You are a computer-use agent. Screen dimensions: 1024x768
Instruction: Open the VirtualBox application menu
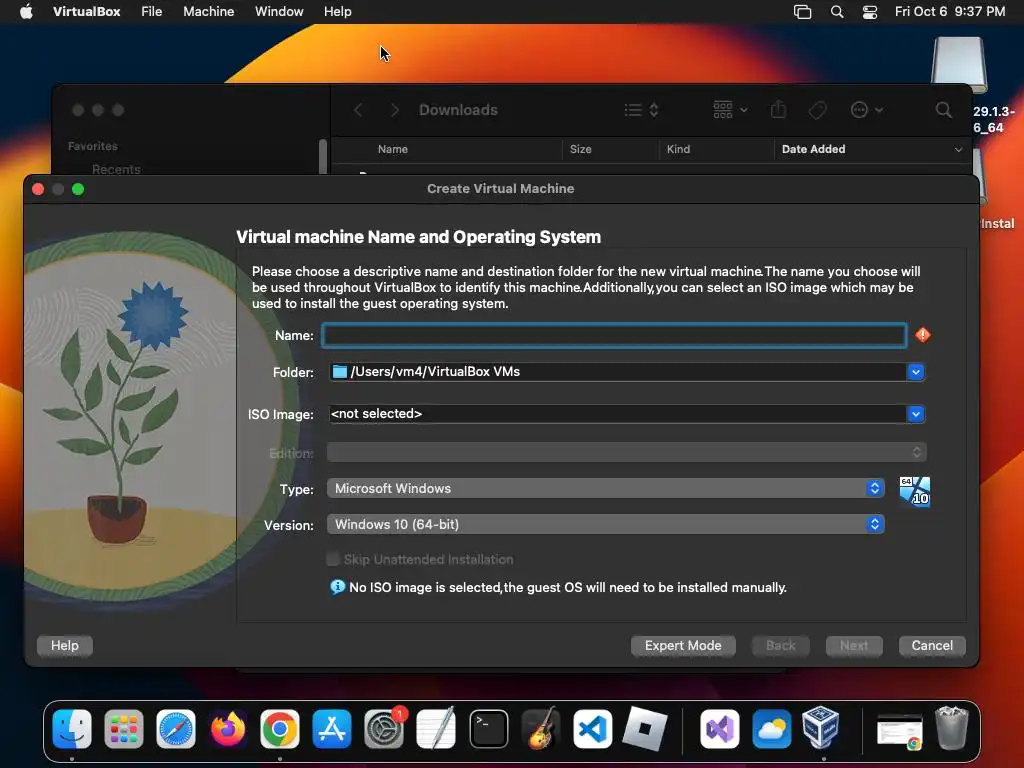point(86,12)
